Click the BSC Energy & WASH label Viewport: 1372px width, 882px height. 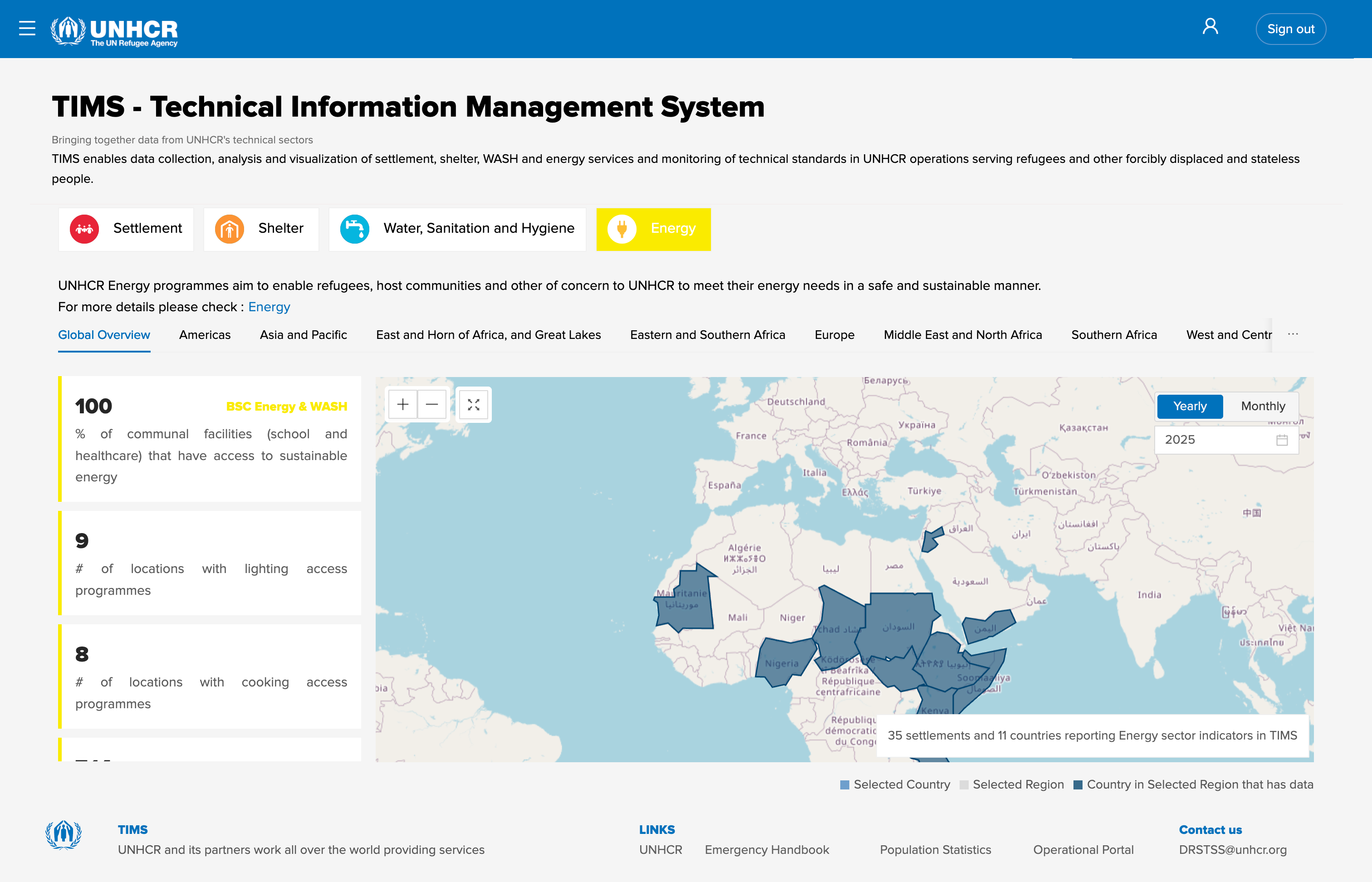click(x=287, y=407)
